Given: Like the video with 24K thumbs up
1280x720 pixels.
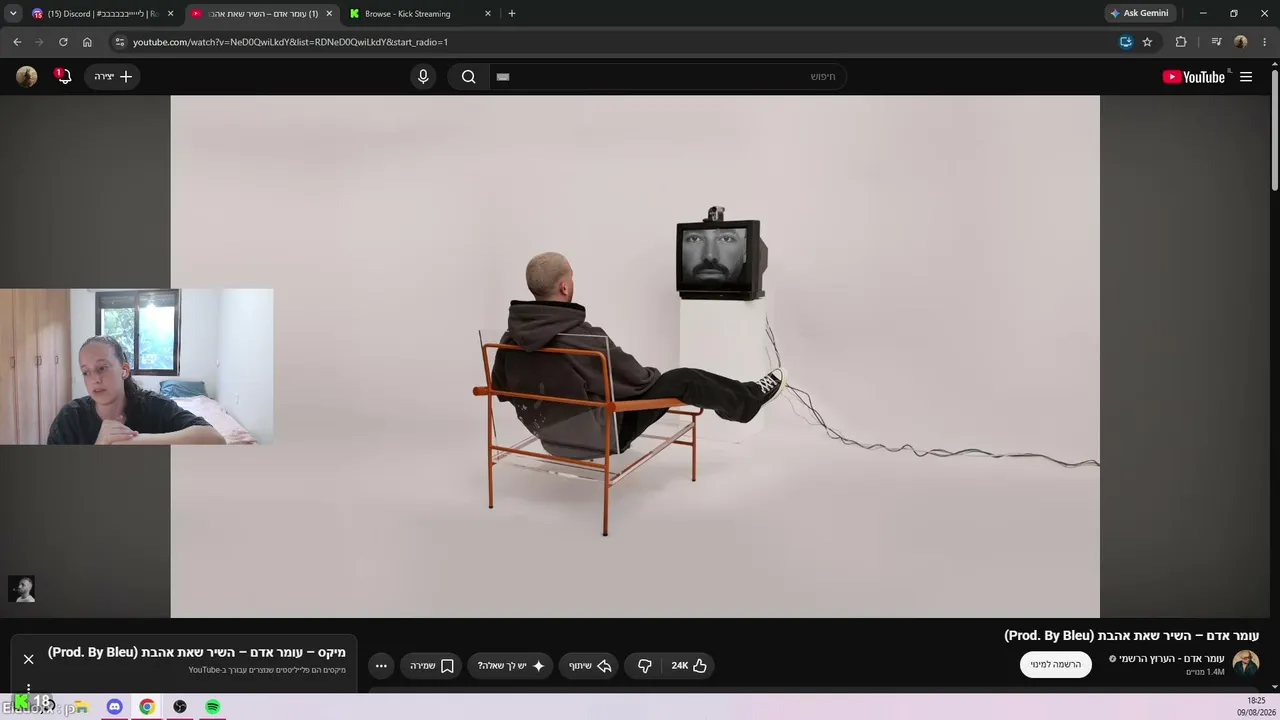Looking at the screenshot, I should [x=689, y=666].
